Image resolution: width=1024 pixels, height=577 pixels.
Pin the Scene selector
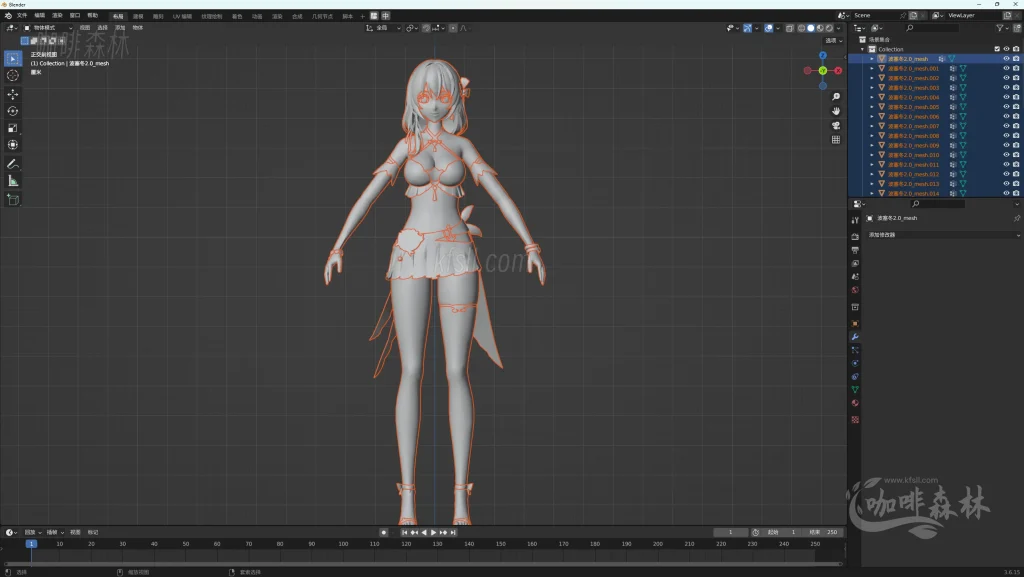coord(903,16)
